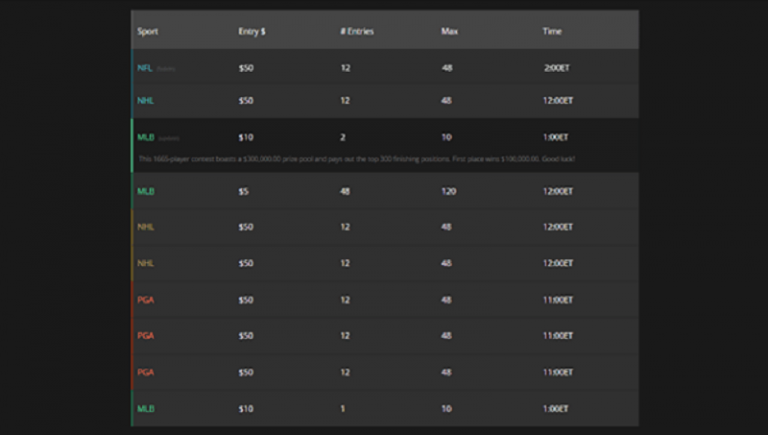Screen dimensions: 768x435
Task: Sort contests by the Time column header
Action: (552, 31)
